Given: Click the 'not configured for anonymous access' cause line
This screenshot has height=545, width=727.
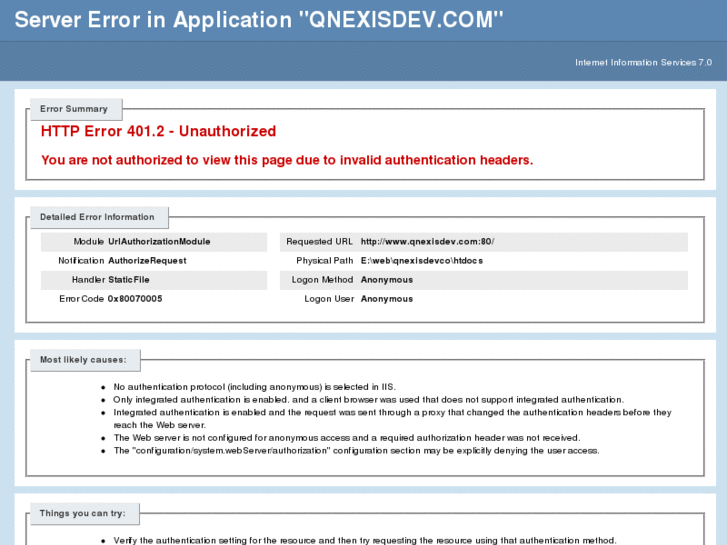Looking at the screenshot, I should point(347,438).
